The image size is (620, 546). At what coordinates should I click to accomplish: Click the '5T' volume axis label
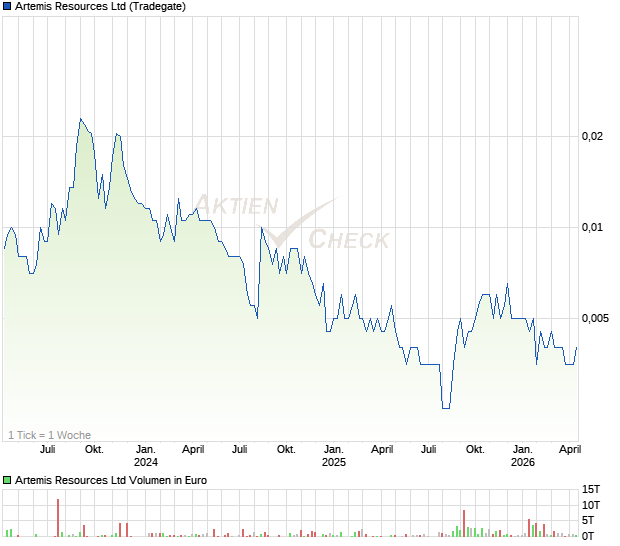click(588, 521)
